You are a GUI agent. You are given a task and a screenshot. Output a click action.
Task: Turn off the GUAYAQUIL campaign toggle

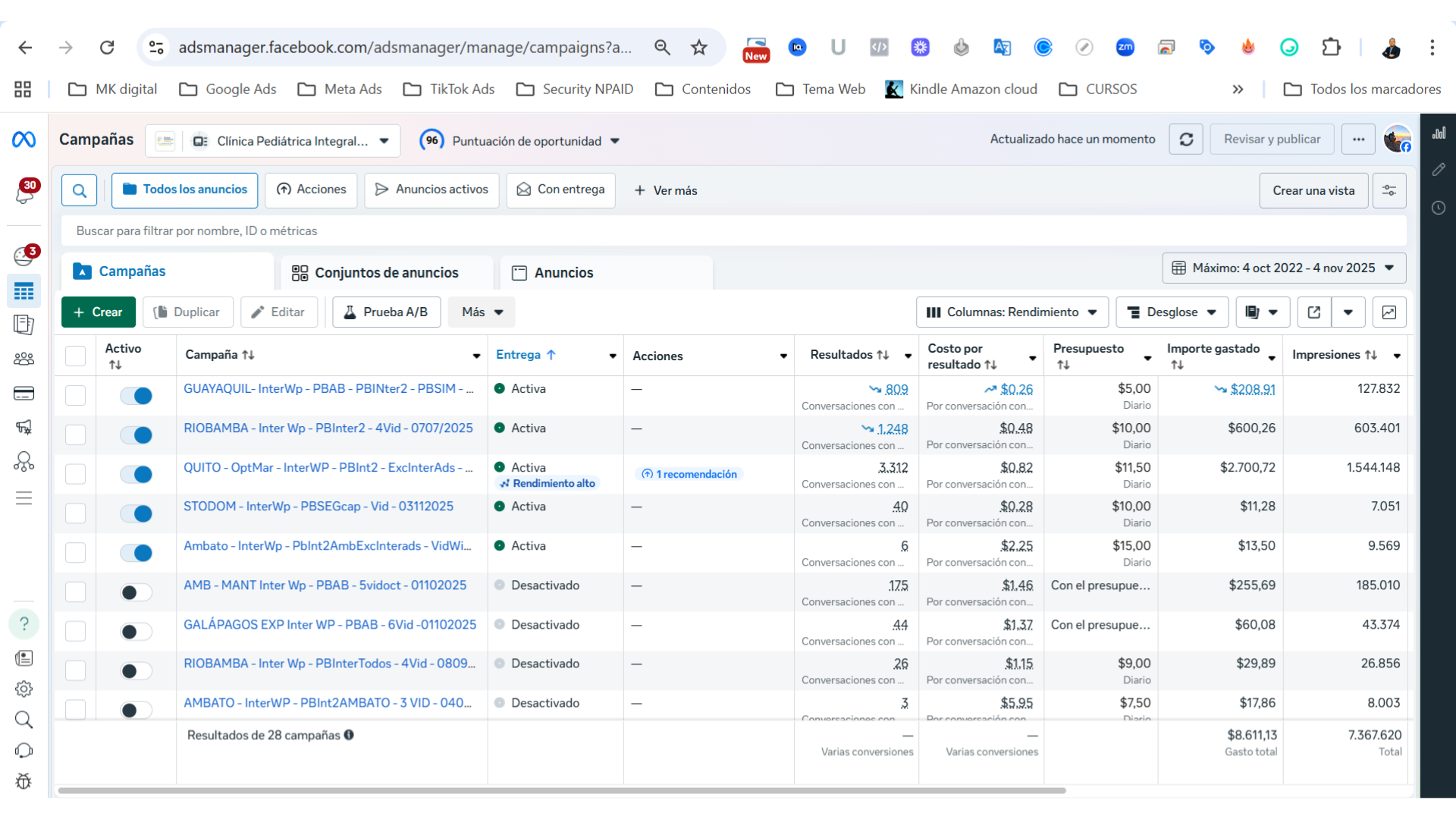pos(136,396)
